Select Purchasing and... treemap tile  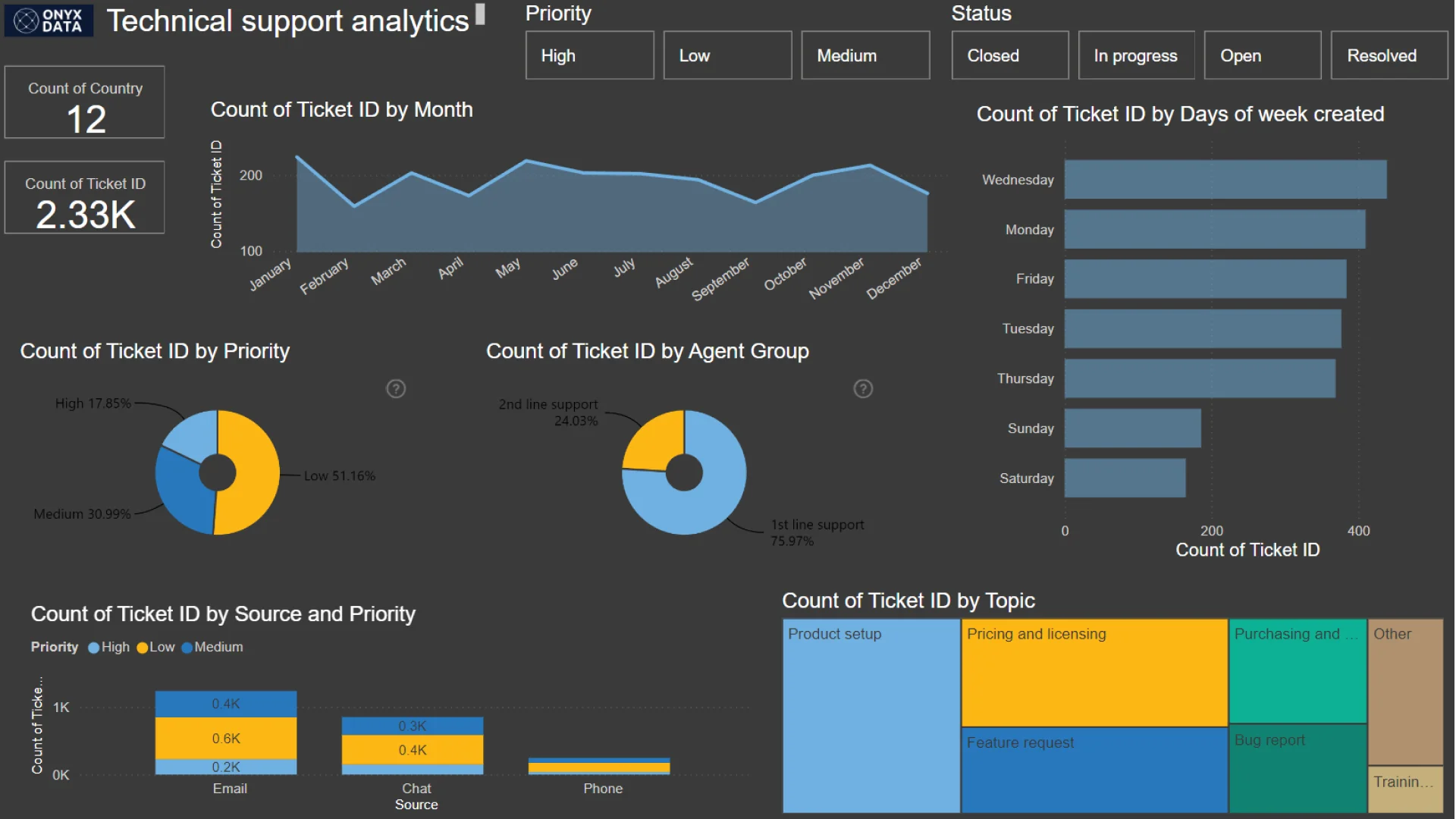(1298, 671)
